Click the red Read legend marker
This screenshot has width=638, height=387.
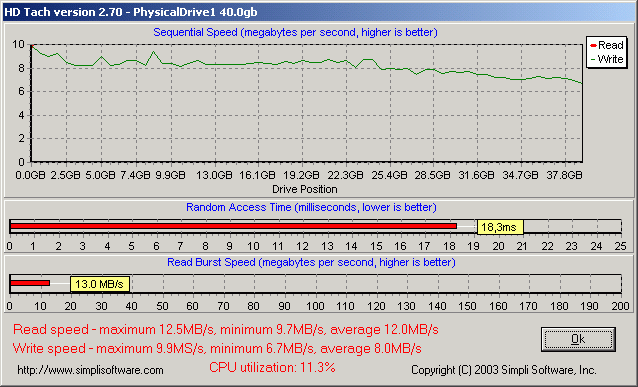[593, 46]
